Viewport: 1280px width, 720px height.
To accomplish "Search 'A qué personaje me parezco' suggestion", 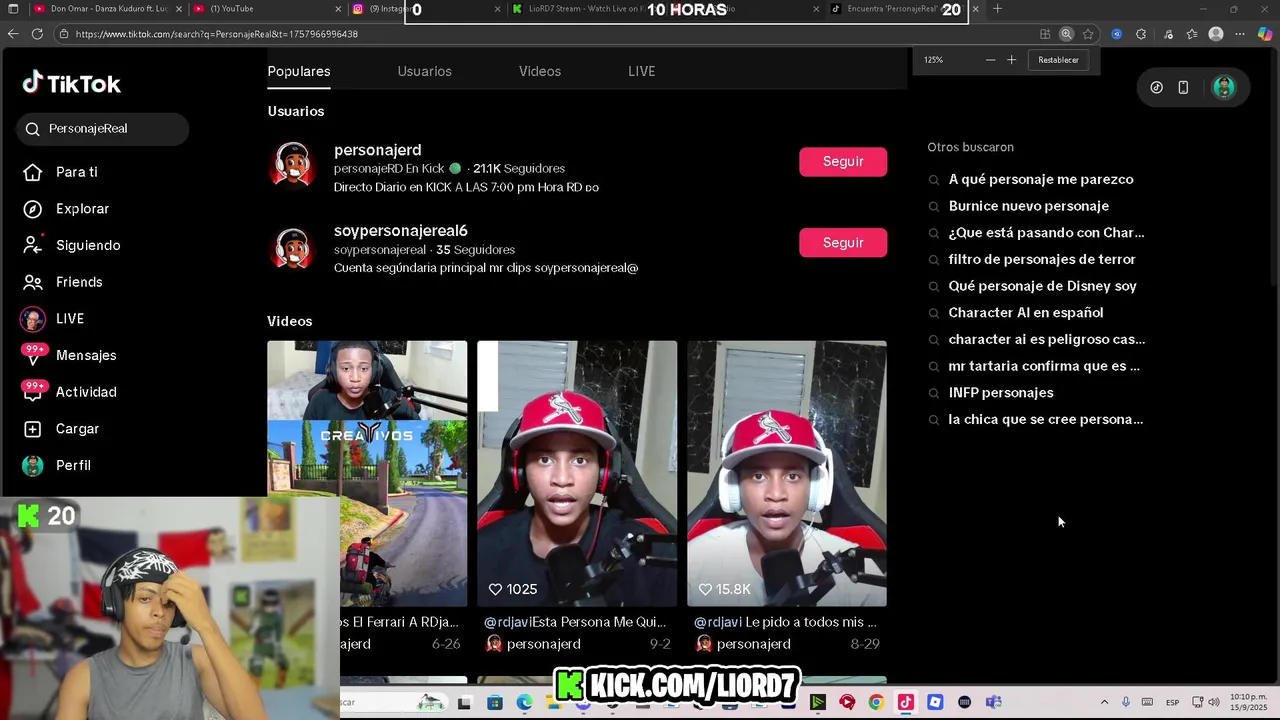I will [1041, 180].
